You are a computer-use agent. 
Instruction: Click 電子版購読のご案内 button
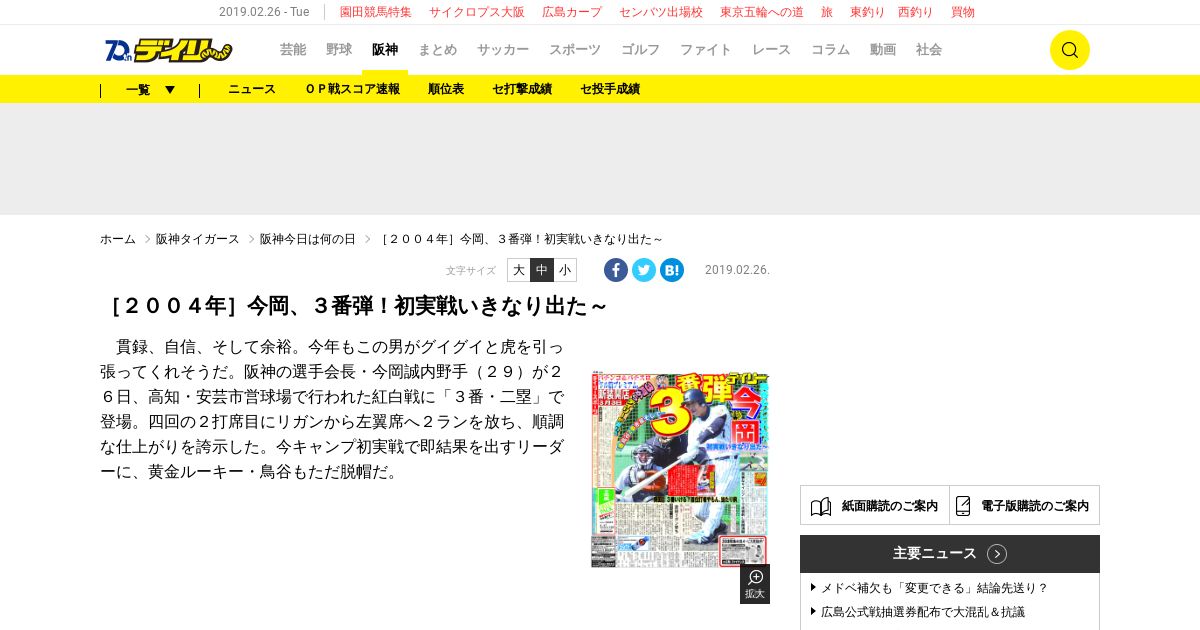click(x=1025, y=505)
